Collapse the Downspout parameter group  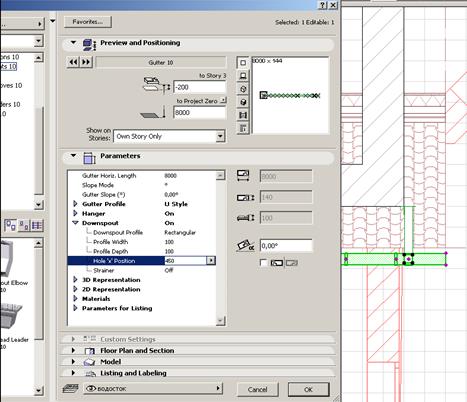75,223
